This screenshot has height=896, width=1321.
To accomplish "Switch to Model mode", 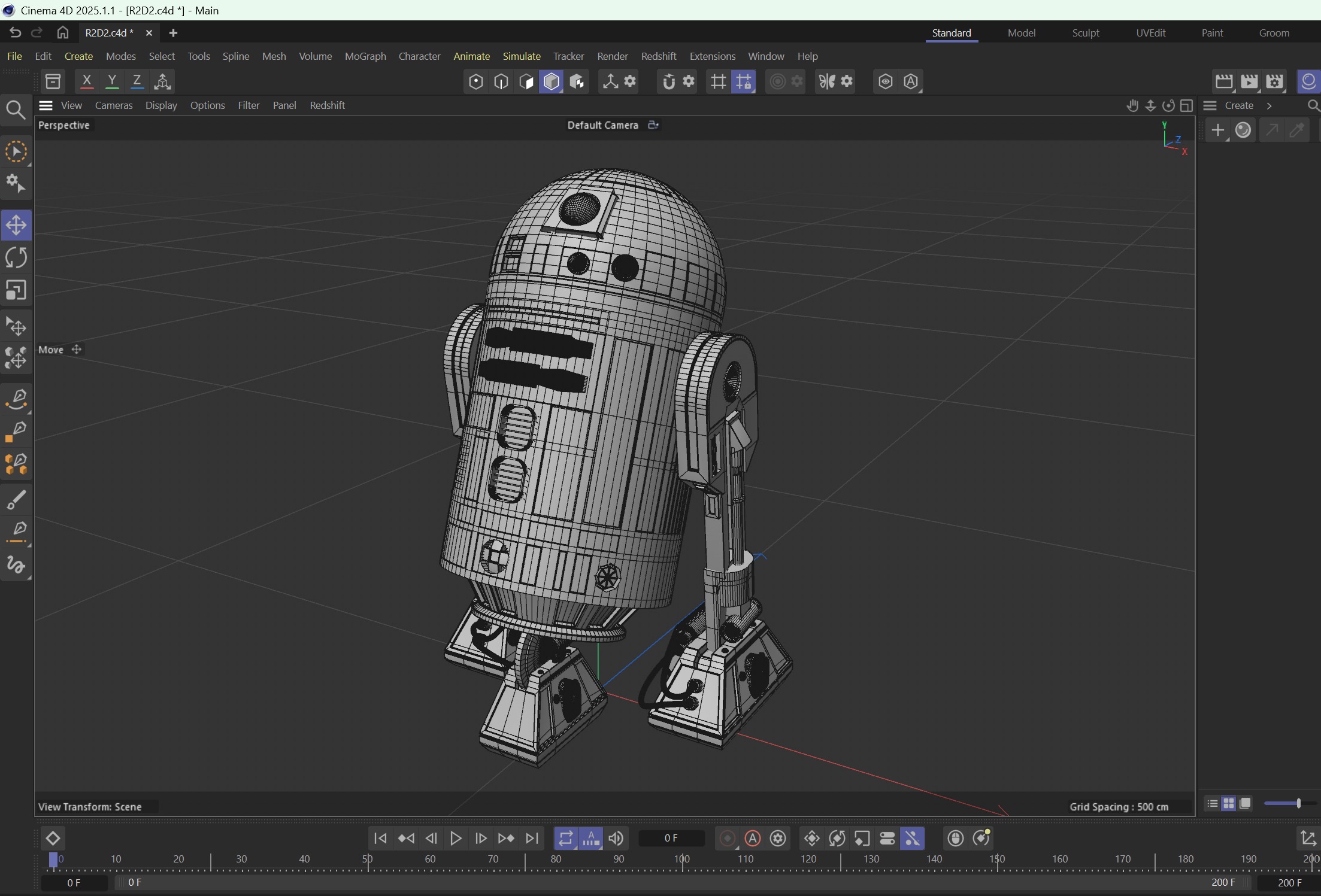I will tap(552, 81).
